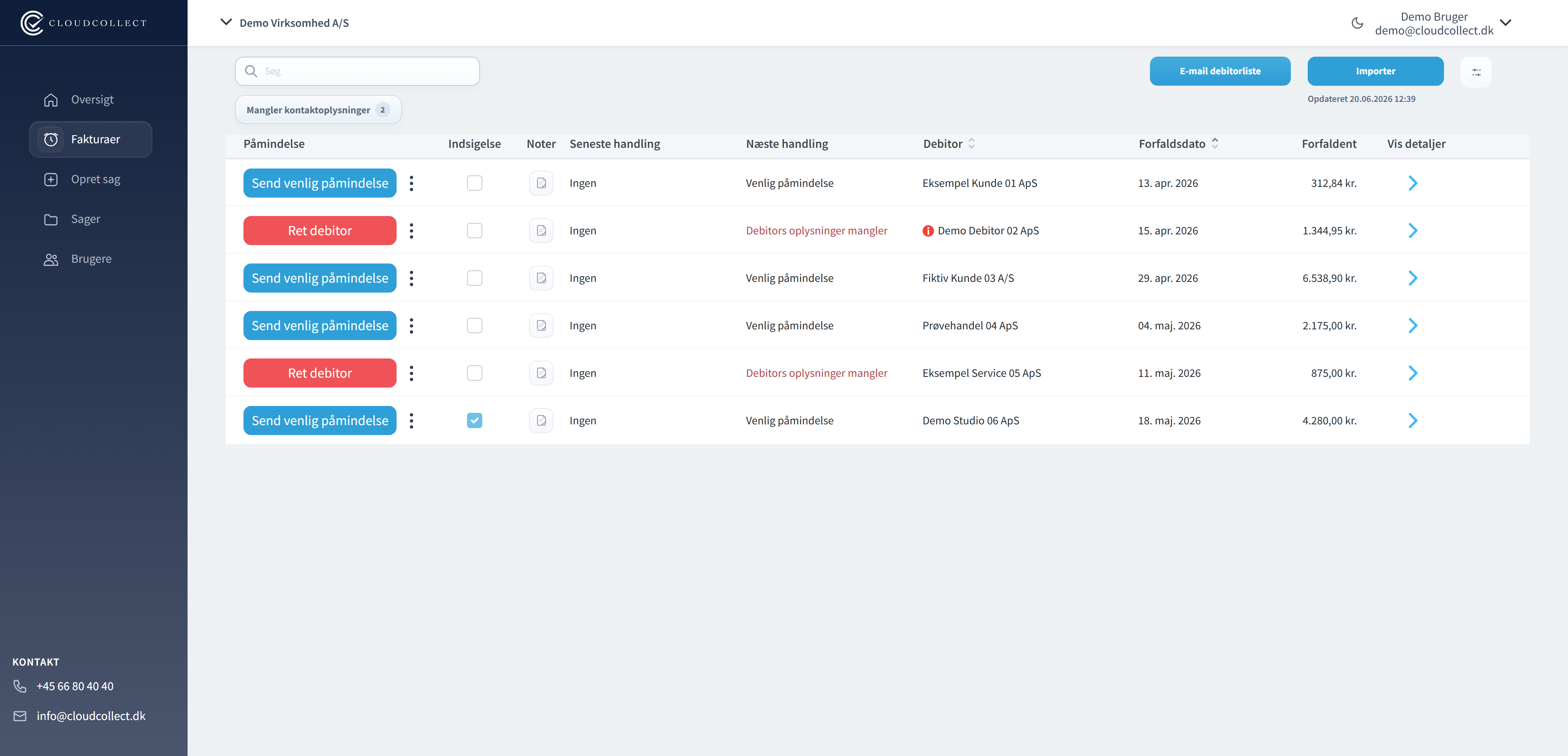Click the Søg search field

[x=357, y=71]
